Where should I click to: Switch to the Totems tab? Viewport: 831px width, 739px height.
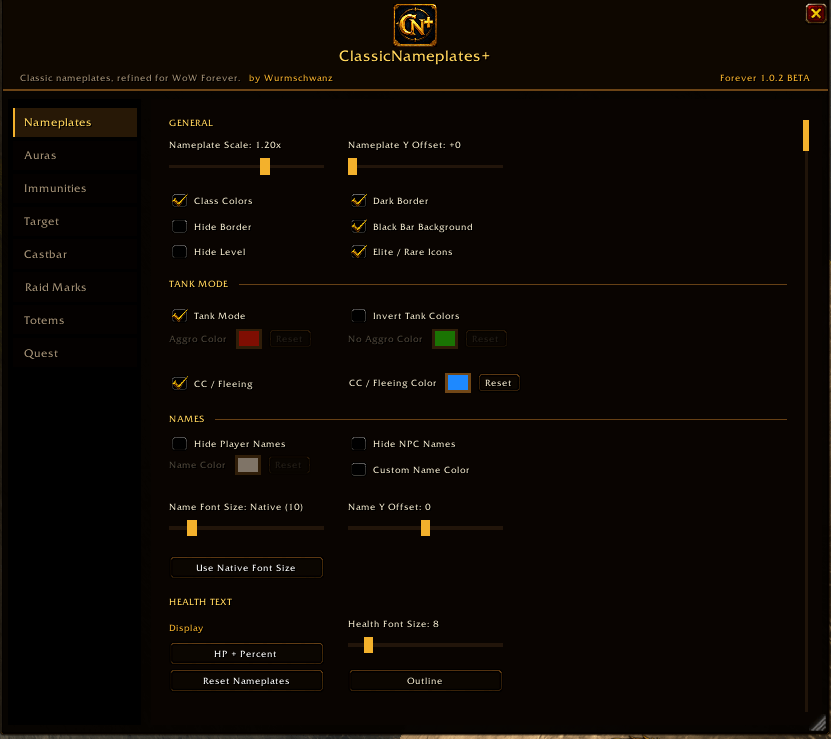pyautogui.click(x=75, y=320)
